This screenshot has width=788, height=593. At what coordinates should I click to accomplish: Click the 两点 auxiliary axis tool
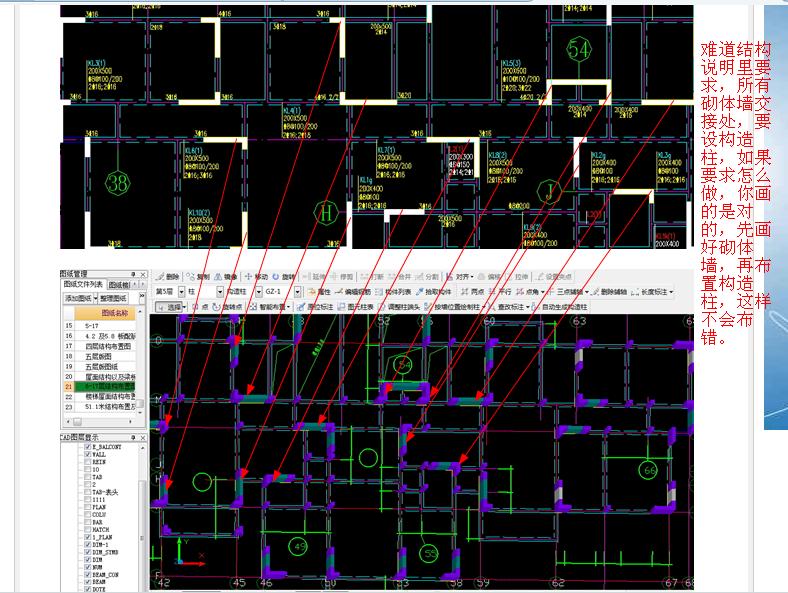(x=472, y=291)
